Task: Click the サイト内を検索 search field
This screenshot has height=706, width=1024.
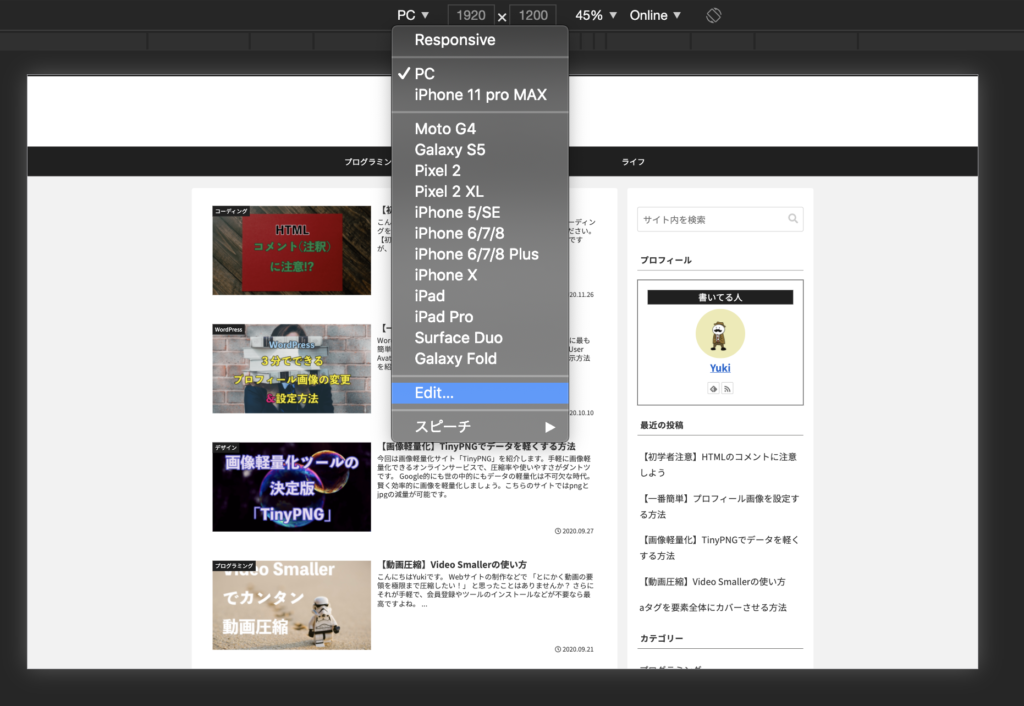Action: 720,219
